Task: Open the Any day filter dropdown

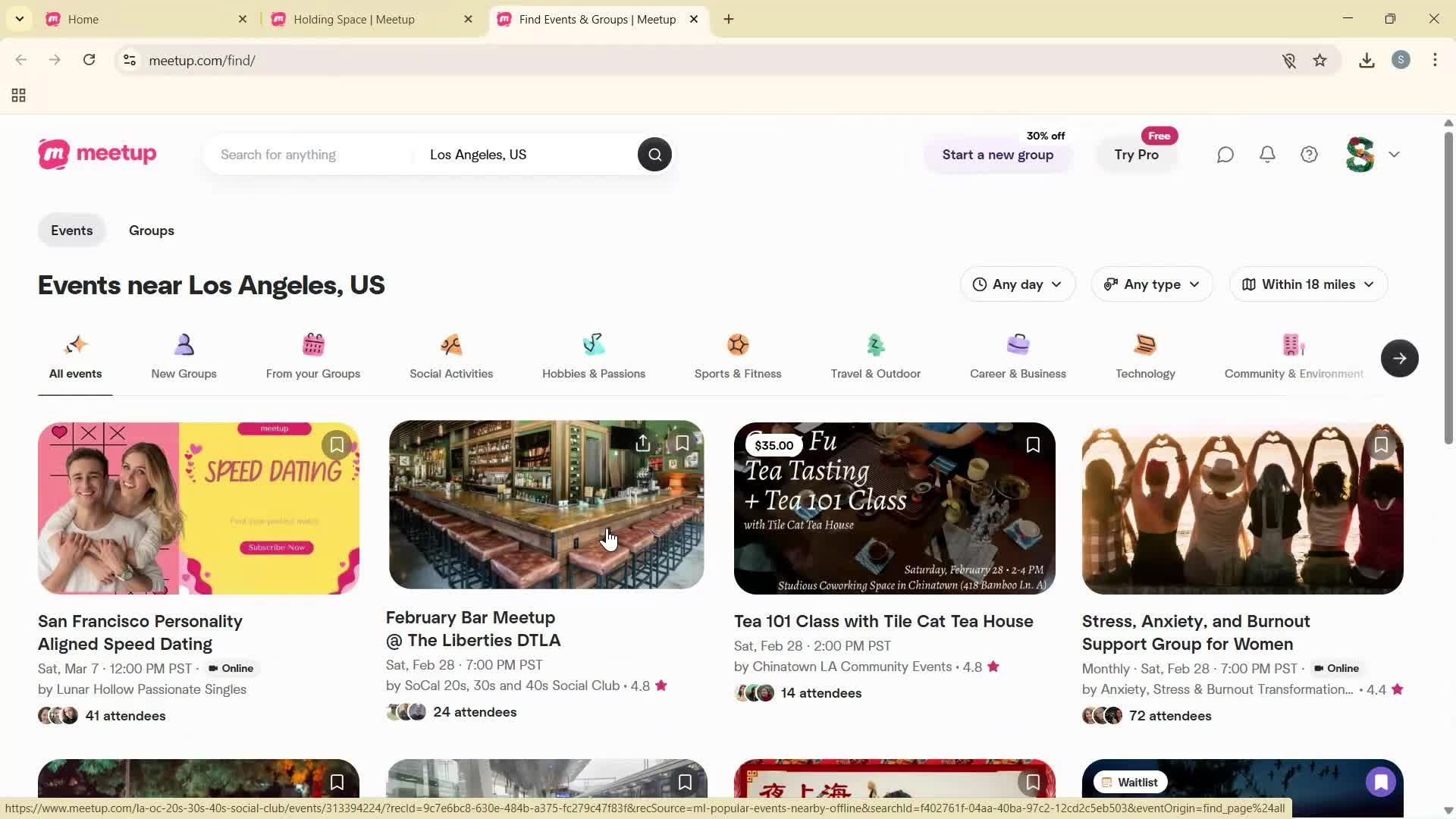Action: [x=1017, y=284]
